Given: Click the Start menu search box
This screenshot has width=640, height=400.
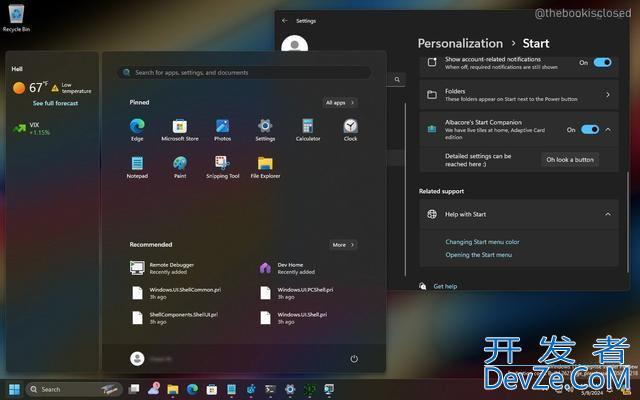Looking at the screenshot, I should pyautogui.click(x=244, y=73).
